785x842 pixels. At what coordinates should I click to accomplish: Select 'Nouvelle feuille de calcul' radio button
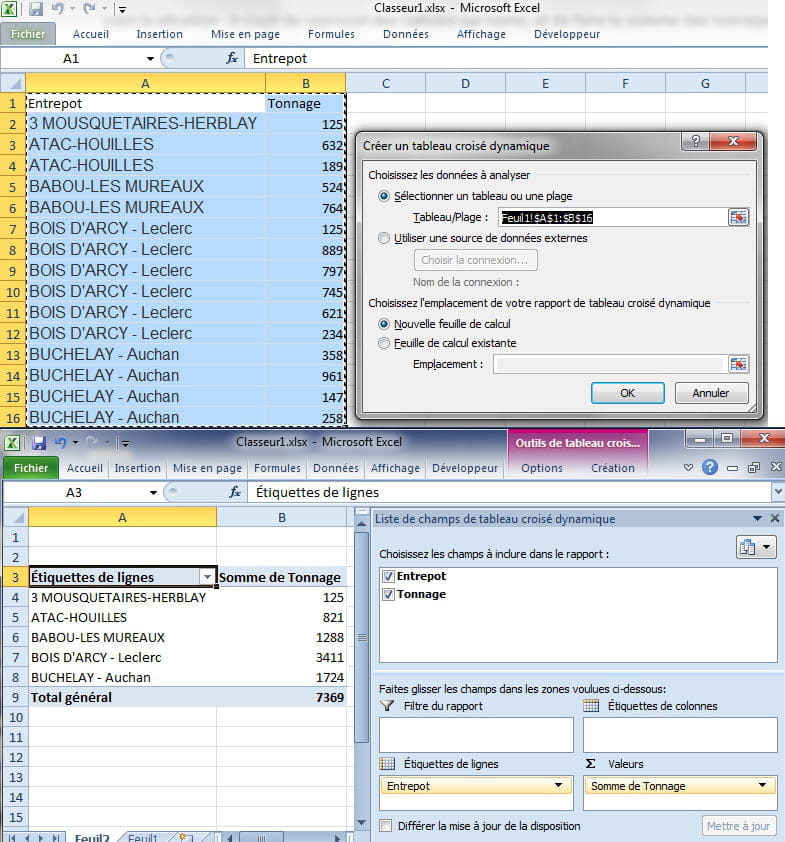coord(383,324)
